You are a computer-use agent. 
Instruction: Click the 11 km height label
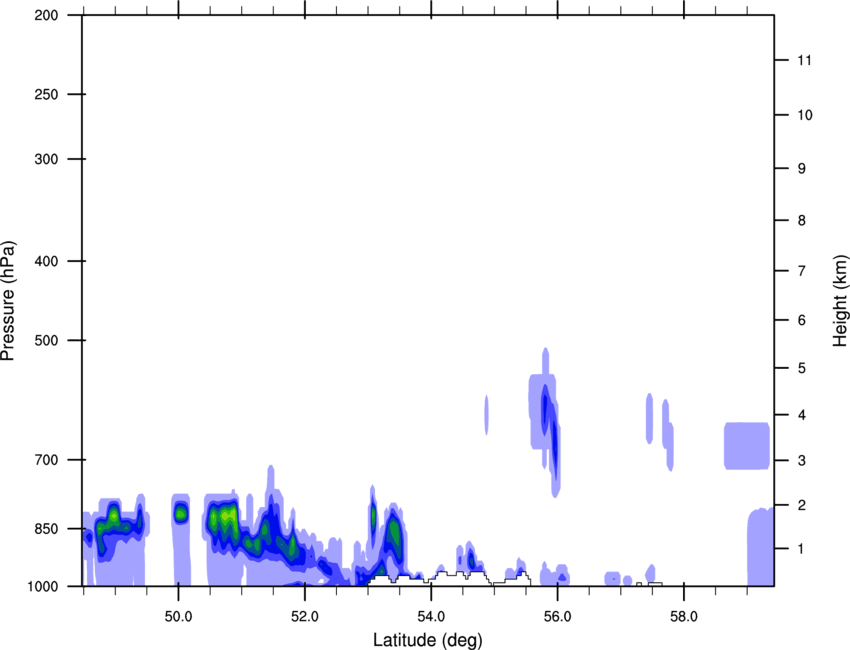[804, 60]
